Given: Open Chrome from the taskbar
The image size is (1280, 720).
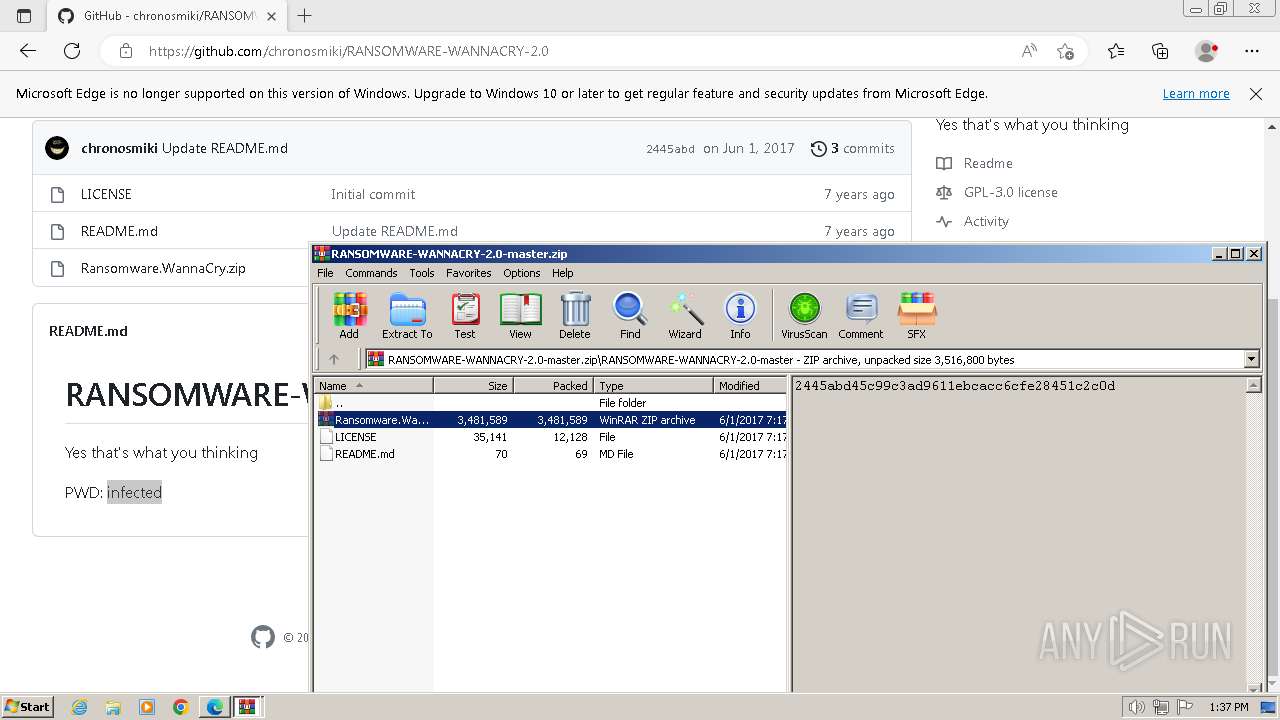Looking at the screenshot, I should (181, 707).
